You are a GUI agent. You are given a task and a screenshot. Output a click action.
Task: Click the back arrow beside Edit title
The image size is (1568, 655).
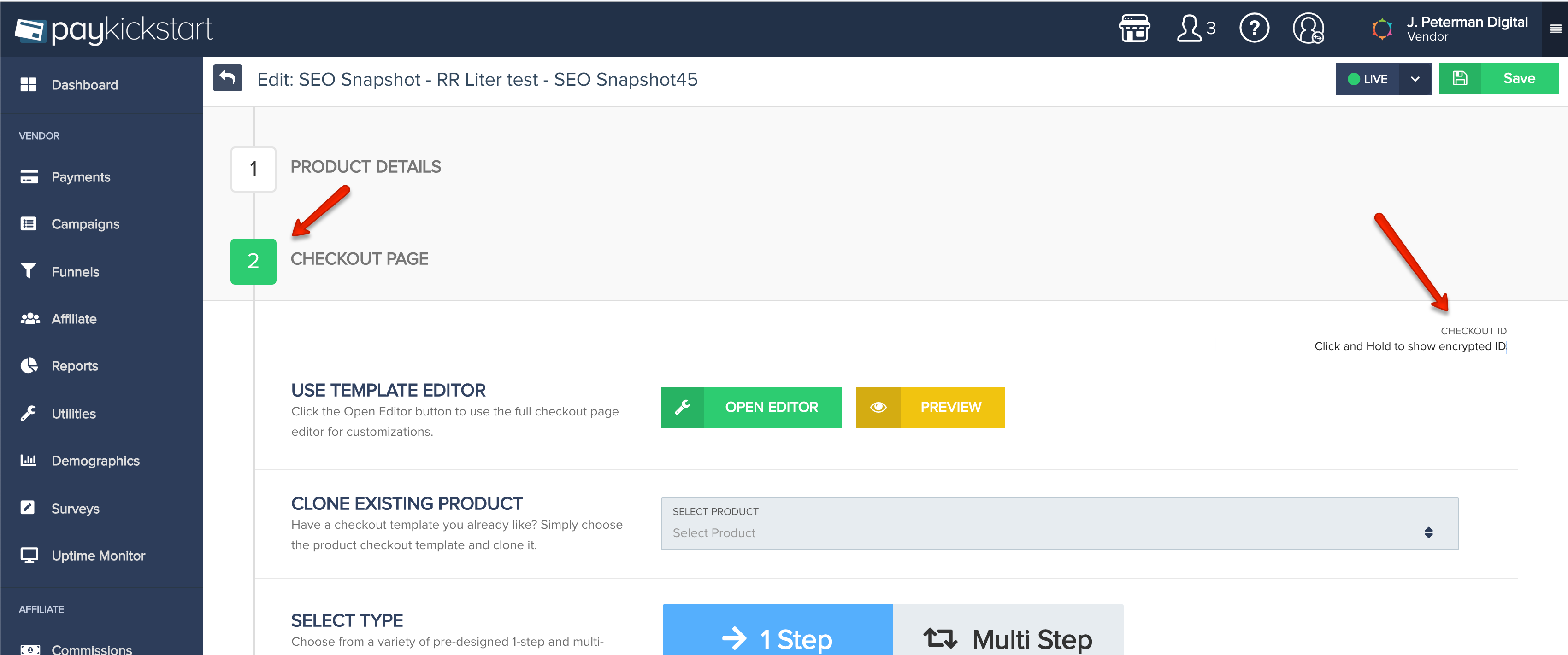(x=228, y=78)
